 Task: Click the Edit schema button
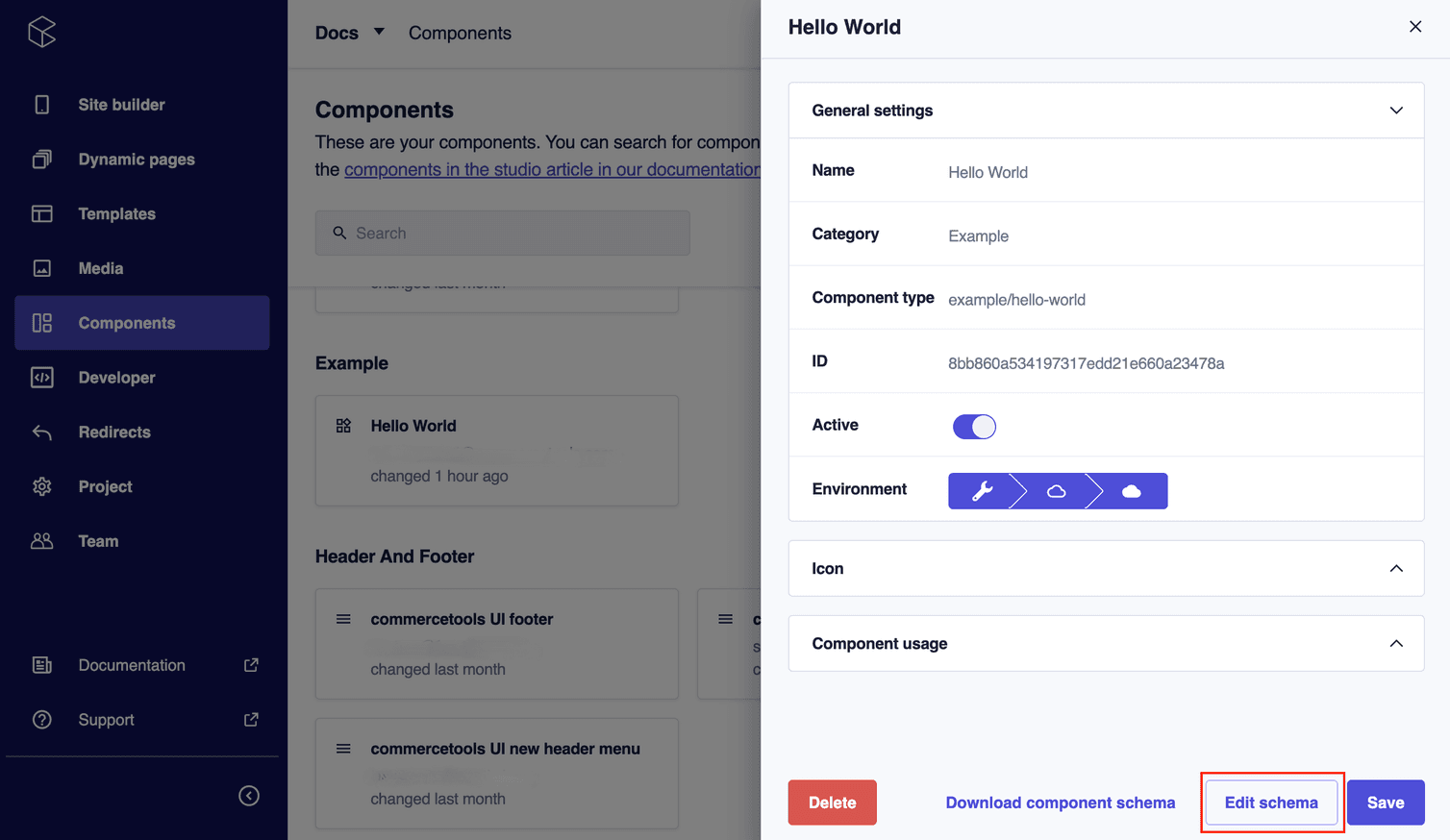[1271, 803]
